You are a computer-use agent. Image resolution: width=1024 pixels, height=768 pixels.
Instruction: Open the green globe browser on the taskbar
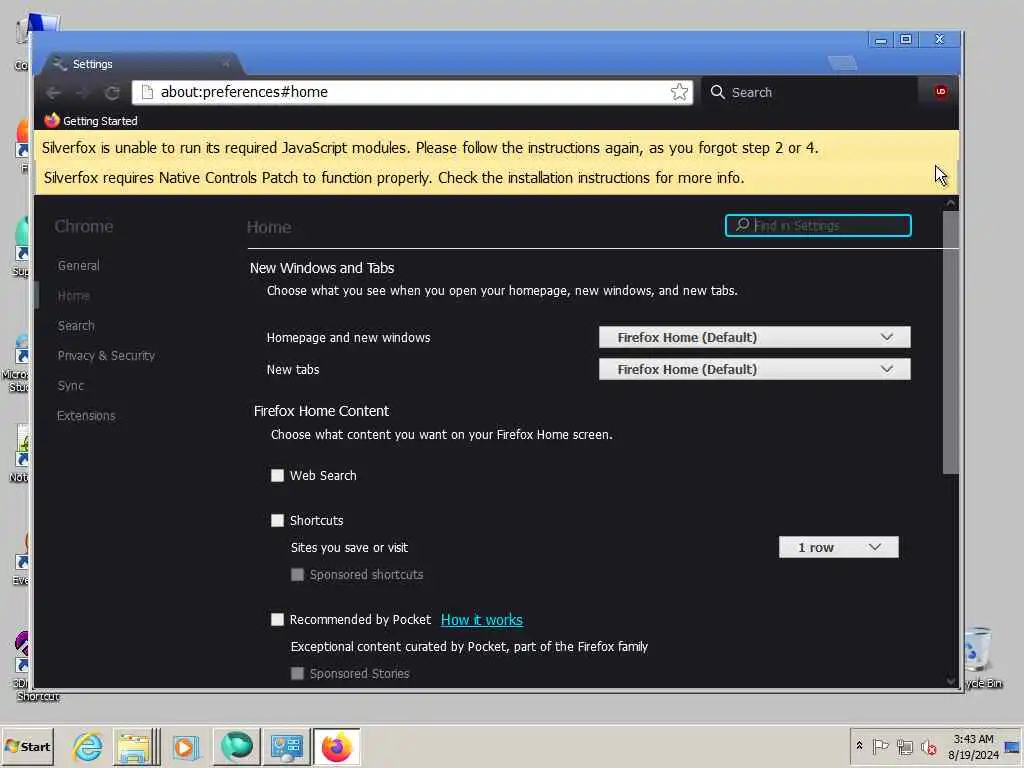(236, 746)
